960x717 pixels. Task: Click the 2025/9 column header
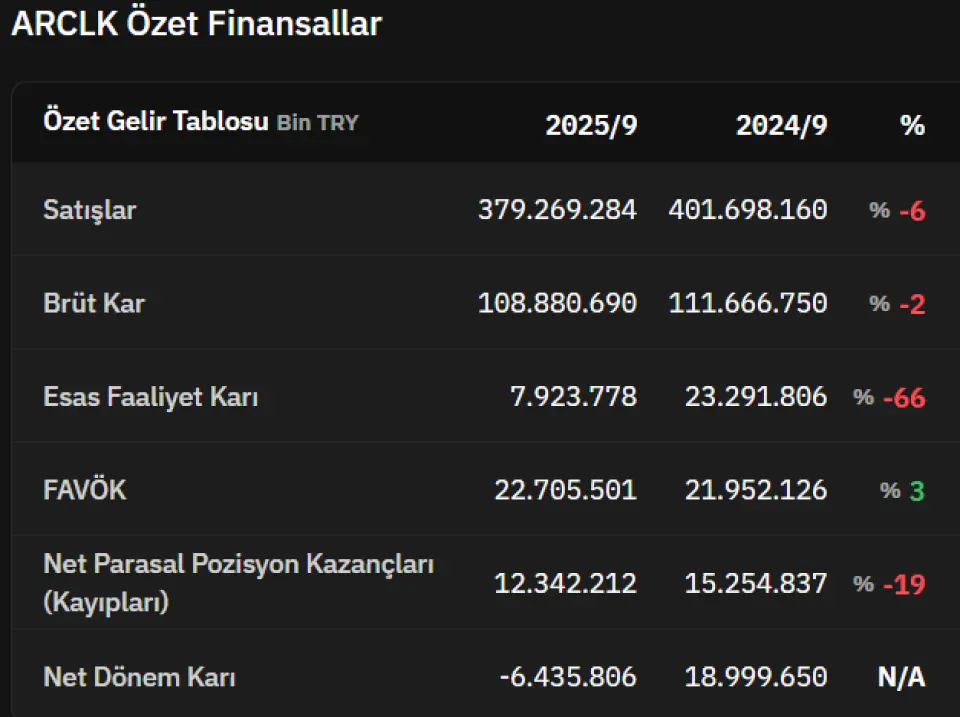[x=591, y=125]
